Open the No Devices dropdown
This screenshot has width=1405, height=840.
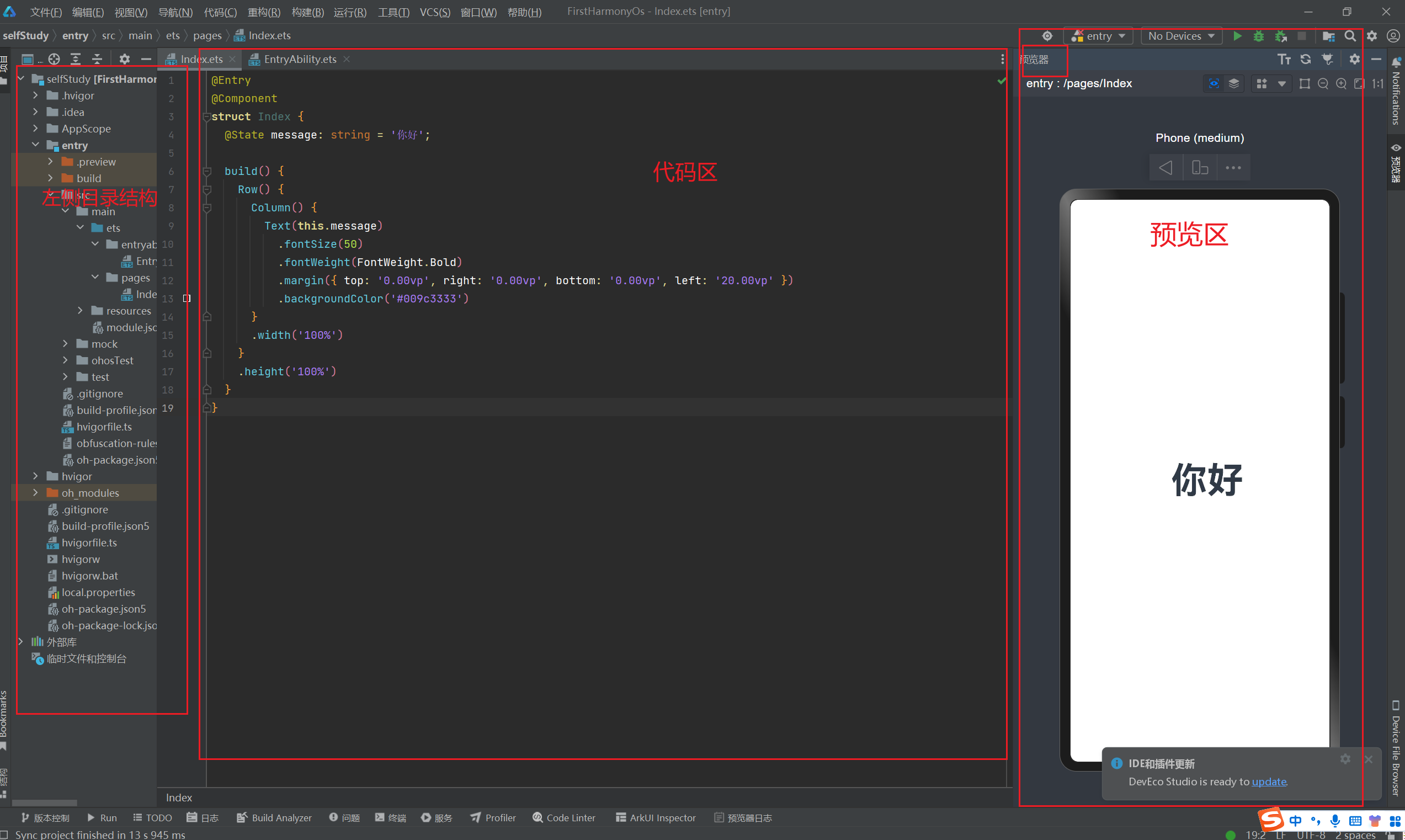[1181, 36]
